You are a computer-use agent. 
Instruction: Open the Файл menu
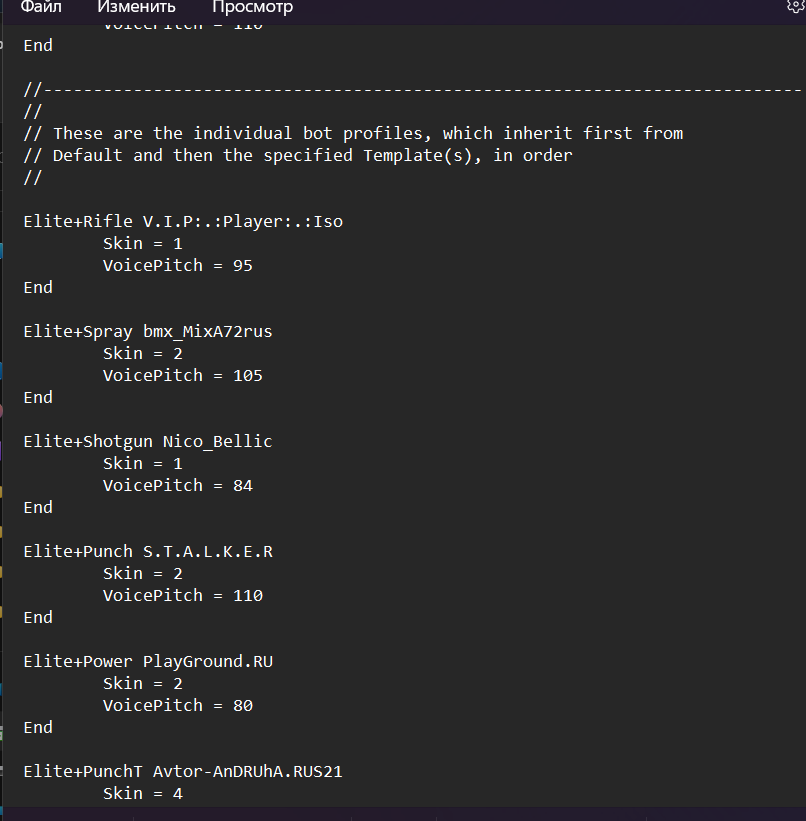tap(41, 7)
